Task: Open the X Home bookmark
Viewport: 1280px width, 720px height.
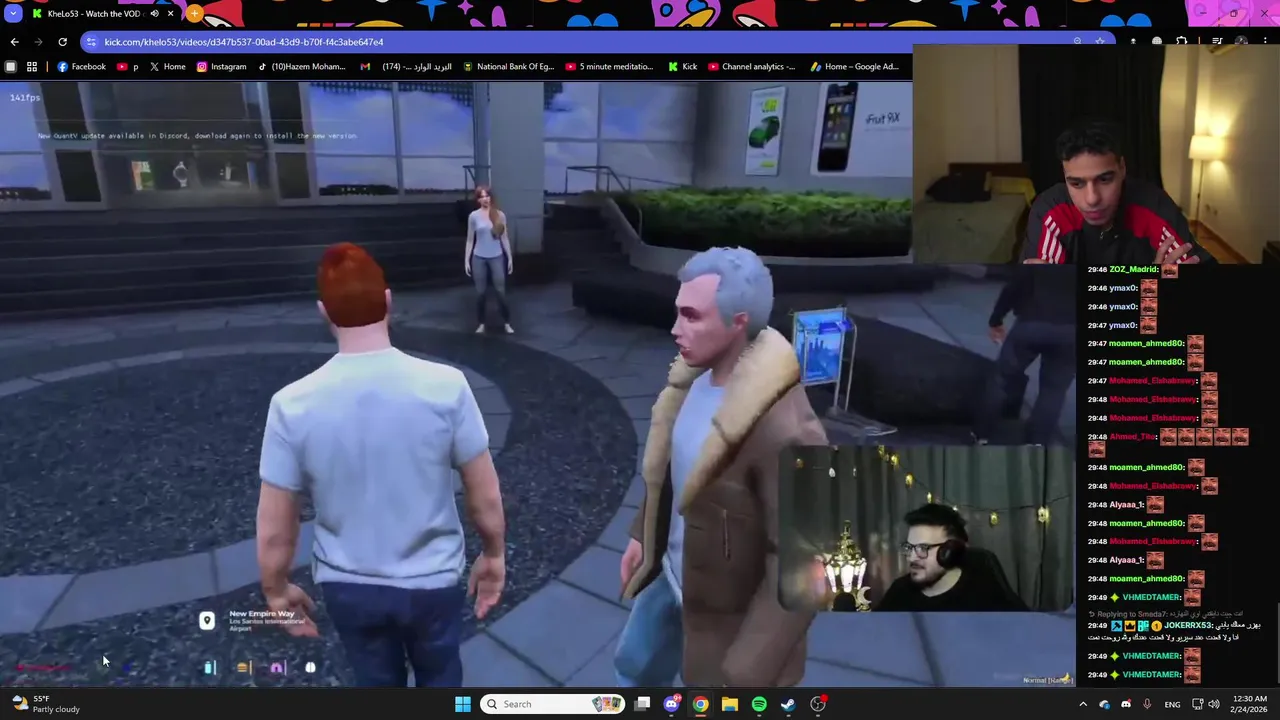Action: pyautogui.click(x=167, y=67)
